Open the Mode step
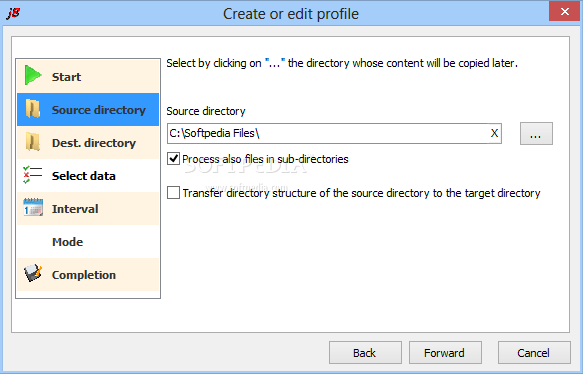The image size is (583, 374). pyautogui.click(x=67, y=242)
